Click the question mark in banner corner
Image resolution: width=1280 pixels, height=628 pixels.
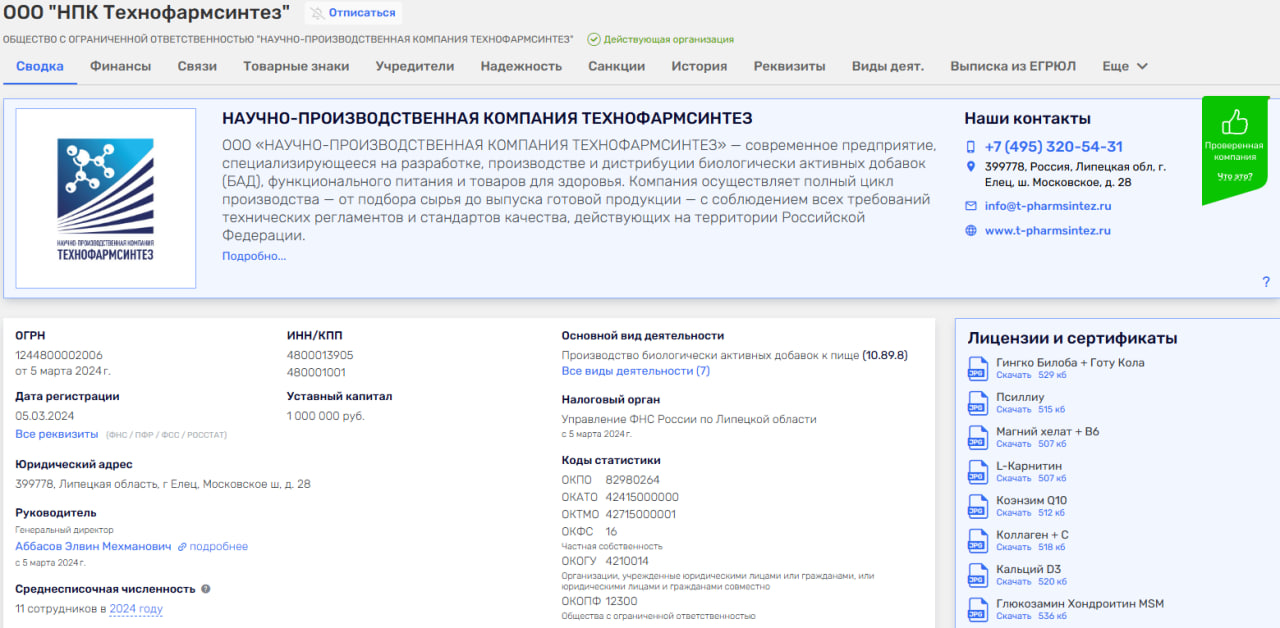click(x=1266, y=282)
